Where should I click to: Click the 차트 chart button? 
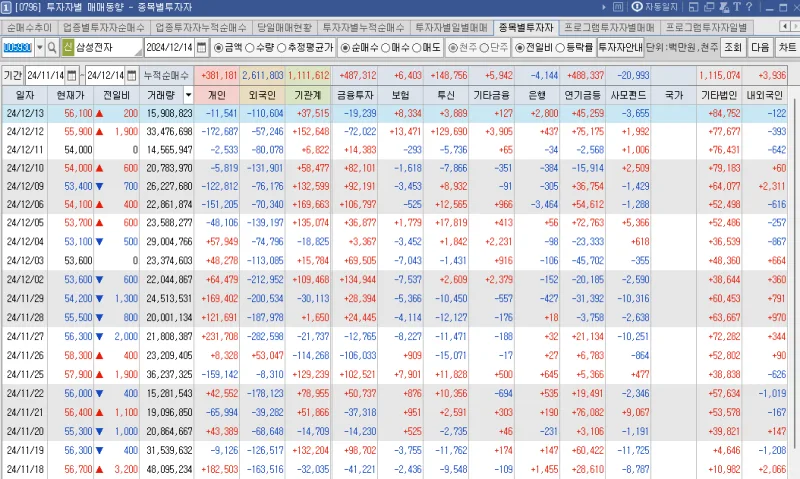coord(787,47)
